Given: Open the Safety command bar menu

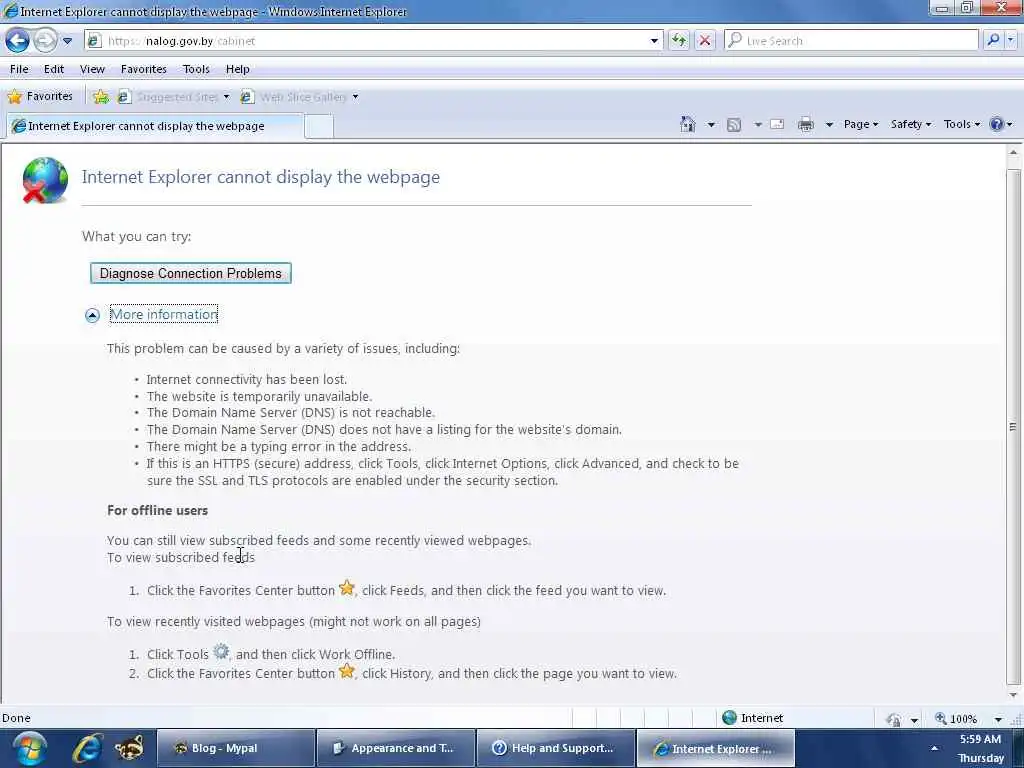Looking at the screenshot, I should (910, 124).
